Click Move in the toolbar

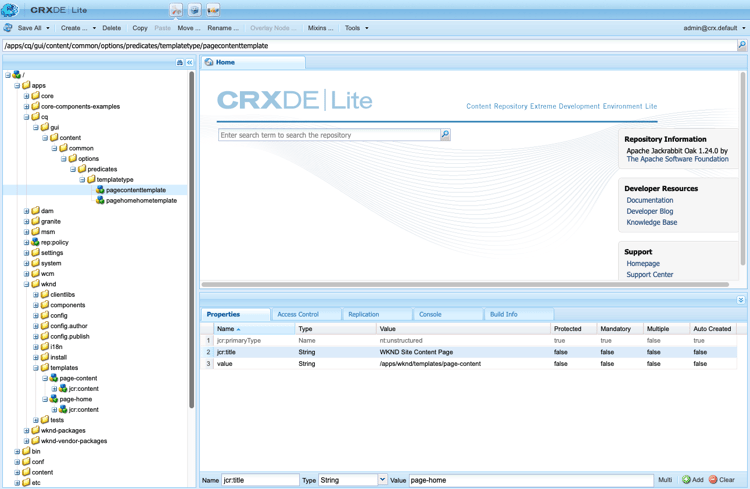click(x=188, y=28)
